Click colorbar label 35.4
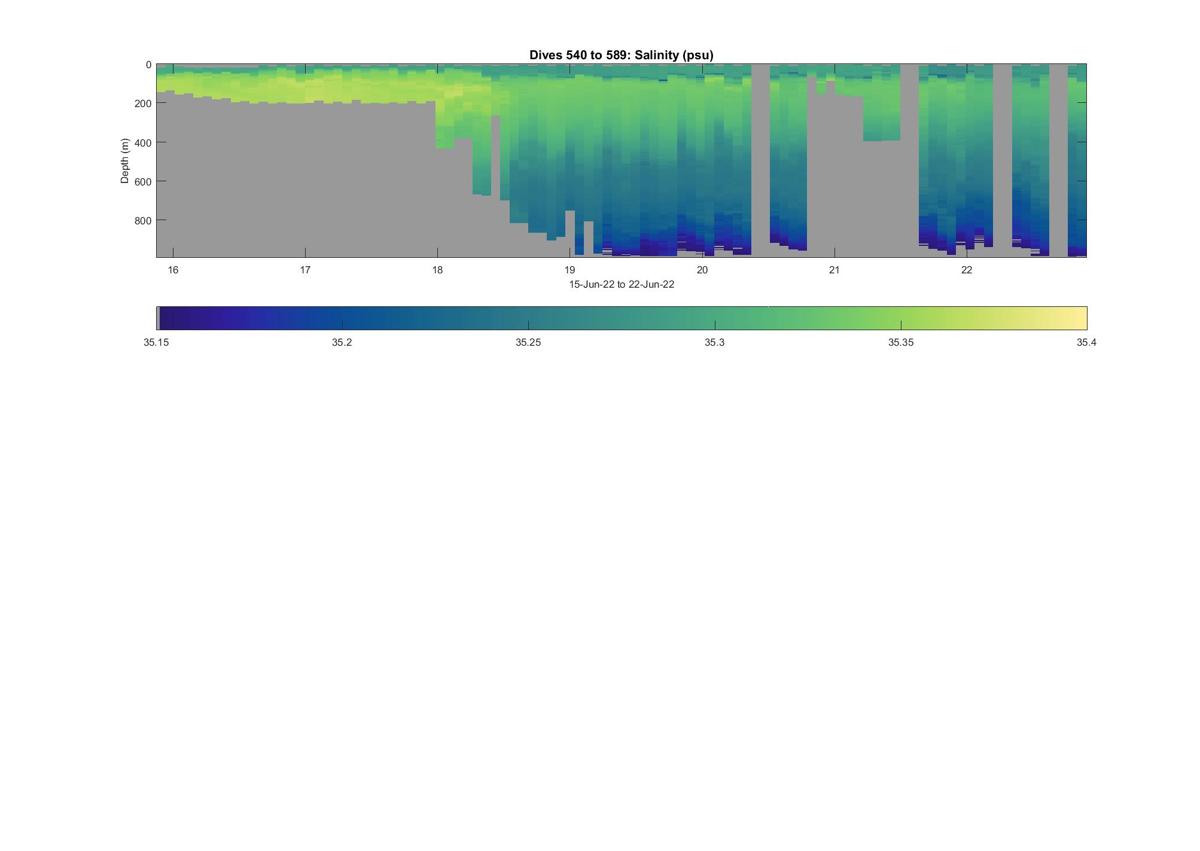1200x851 pixels. pos(1086,342)
